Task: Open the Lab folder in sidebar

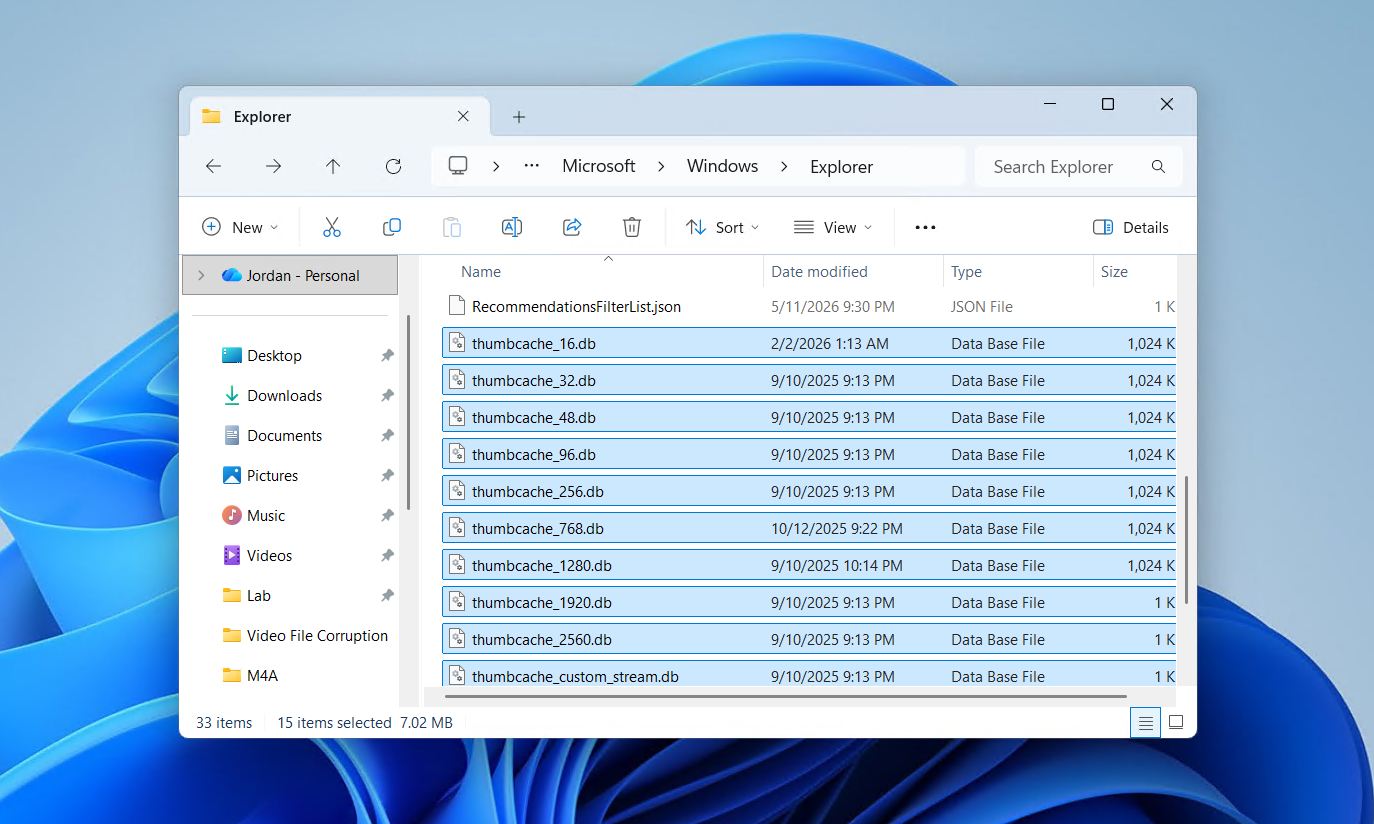Action: click(258, 595)
